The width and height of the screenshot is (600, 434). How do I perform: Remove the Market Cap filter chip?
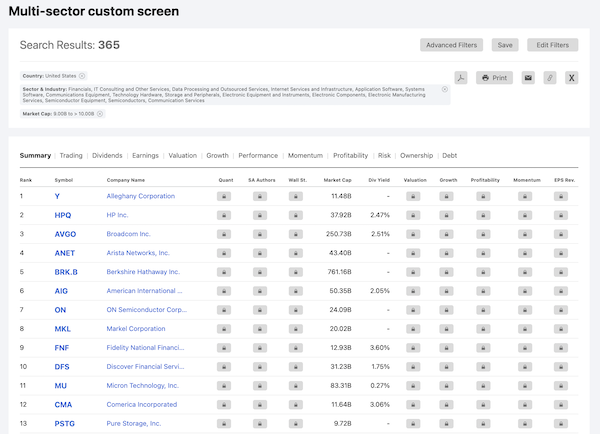pos(100,114)
